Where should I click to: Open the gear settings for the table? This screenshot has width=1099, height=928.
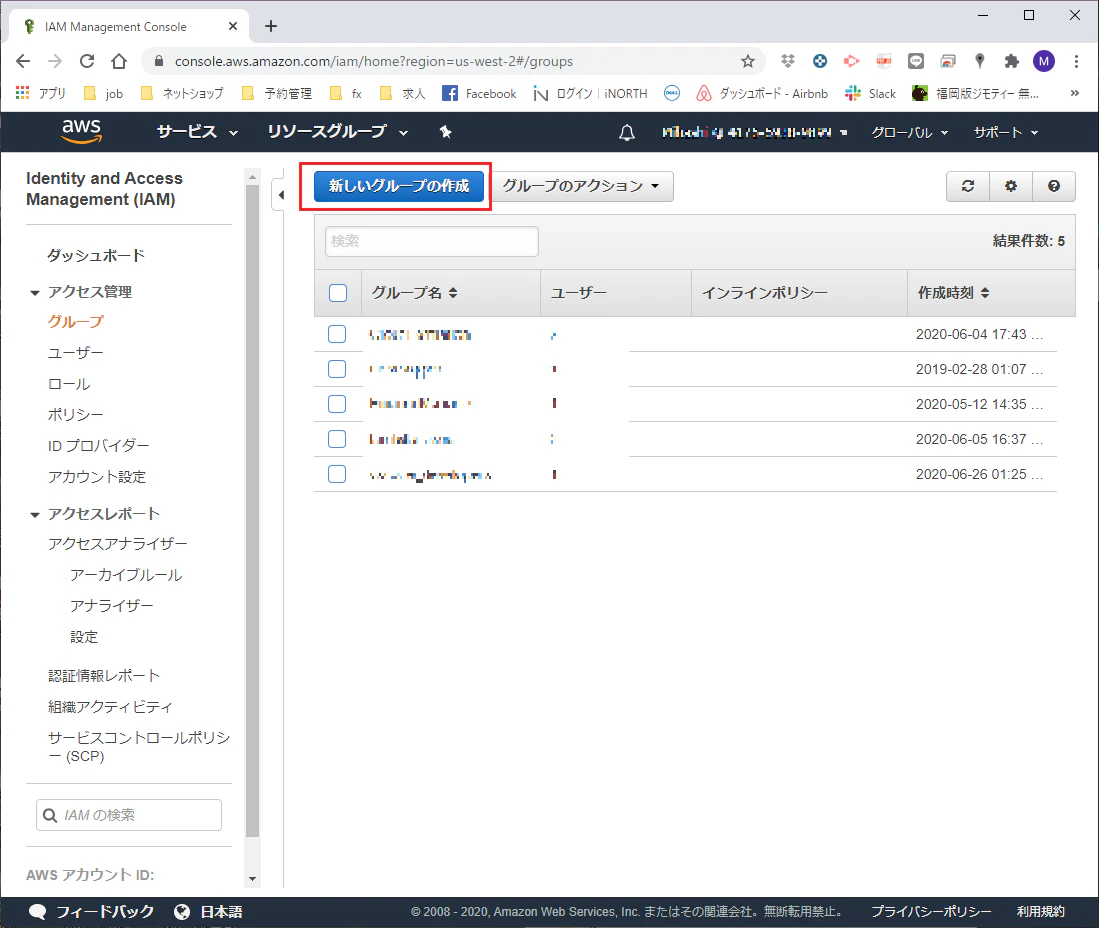1011,186
